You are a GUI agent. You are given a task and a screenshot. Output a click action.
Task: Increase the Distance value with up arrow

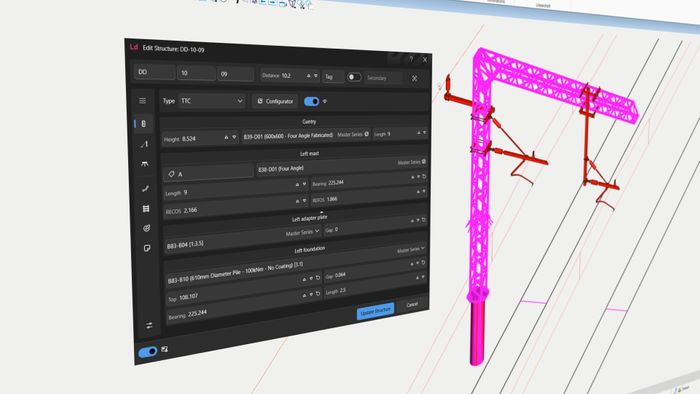308,76
